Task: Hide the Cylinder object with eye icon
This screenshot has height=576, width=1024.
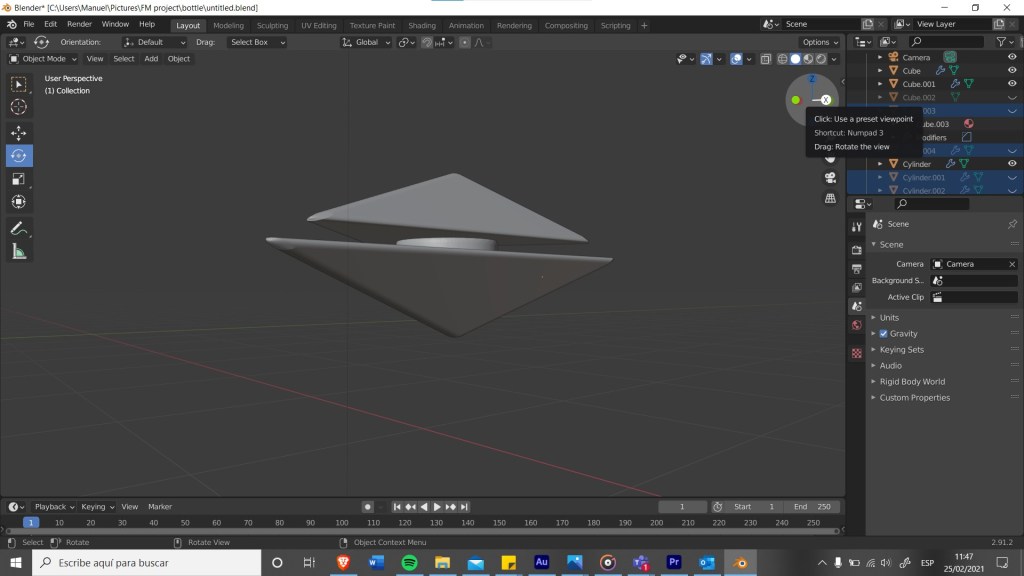Action: (x=1012, y=164)
